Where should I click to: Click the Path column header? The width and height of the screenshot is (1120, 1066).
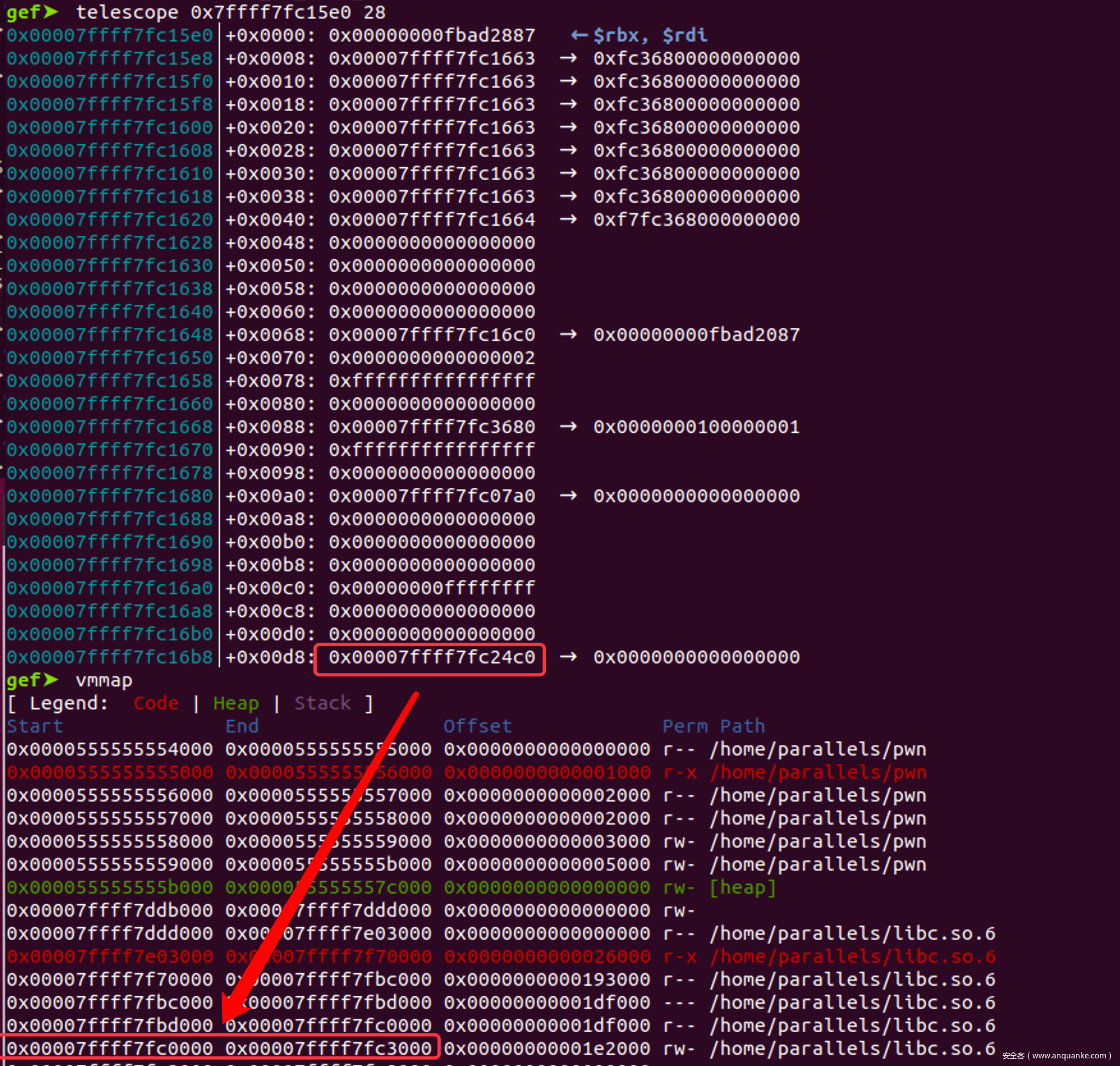(x=742, y=726)
